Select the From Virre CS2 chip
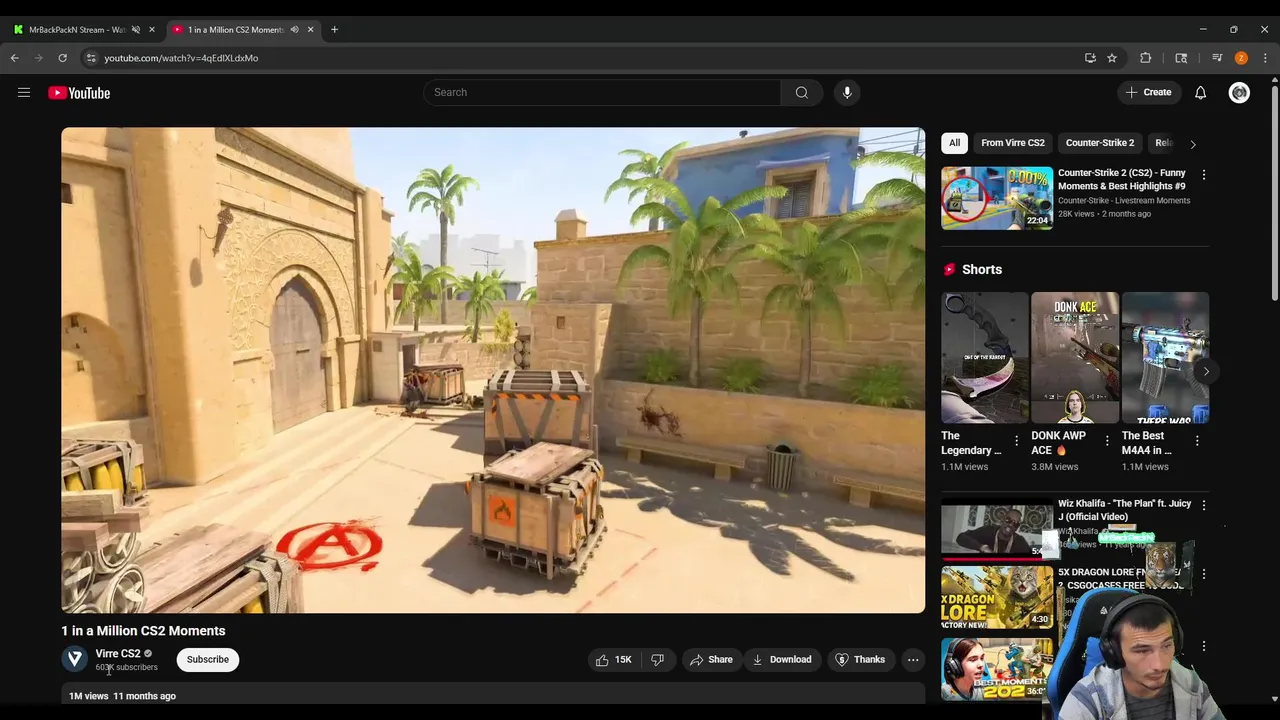Screen dimensions: 1280x720 1012,143
